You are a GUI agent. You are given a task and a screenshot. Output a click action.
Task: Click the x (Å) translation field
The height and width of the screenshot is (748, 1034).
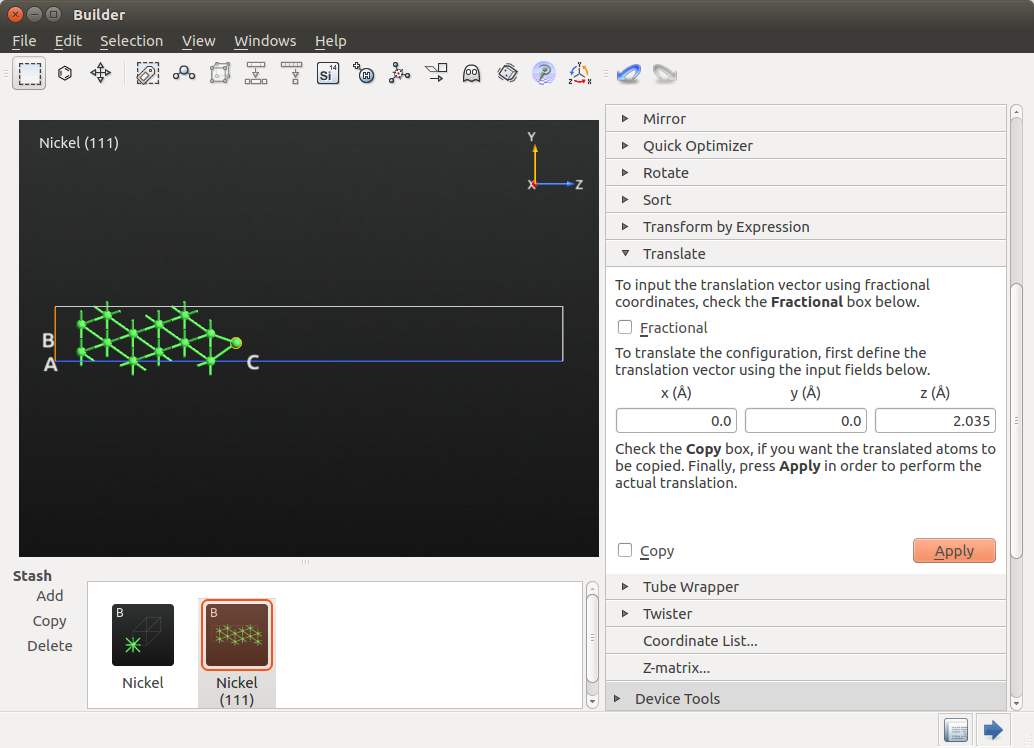[x=676, y=421]
